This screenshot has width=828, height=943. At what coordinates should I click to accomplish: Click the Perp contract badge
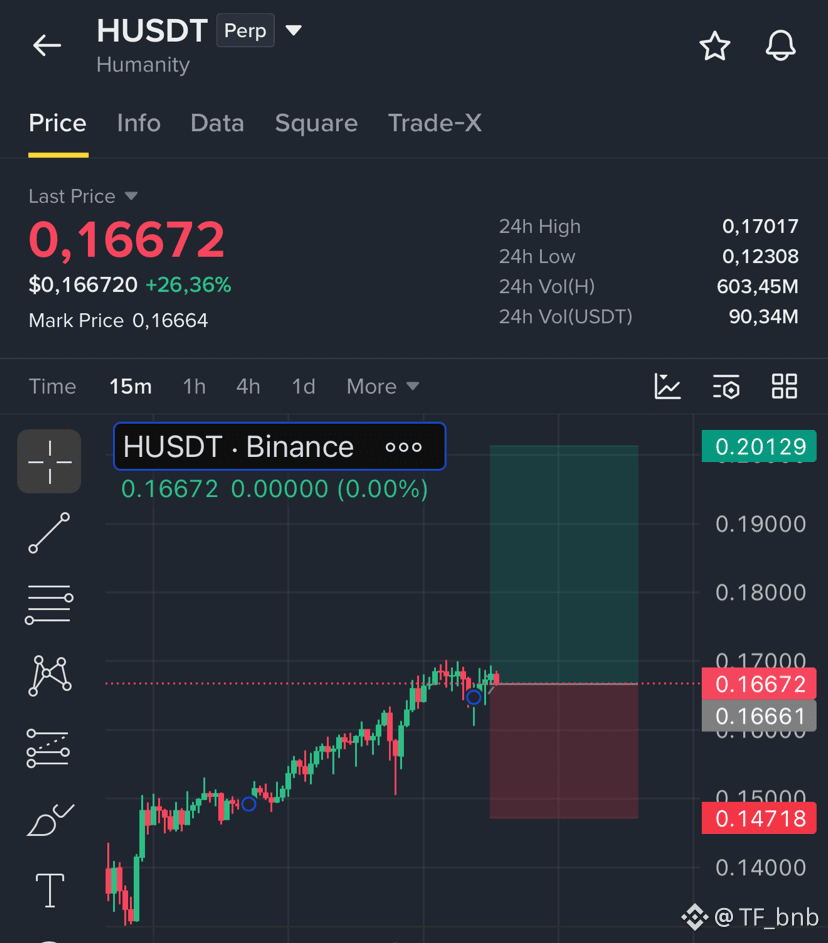245,30
